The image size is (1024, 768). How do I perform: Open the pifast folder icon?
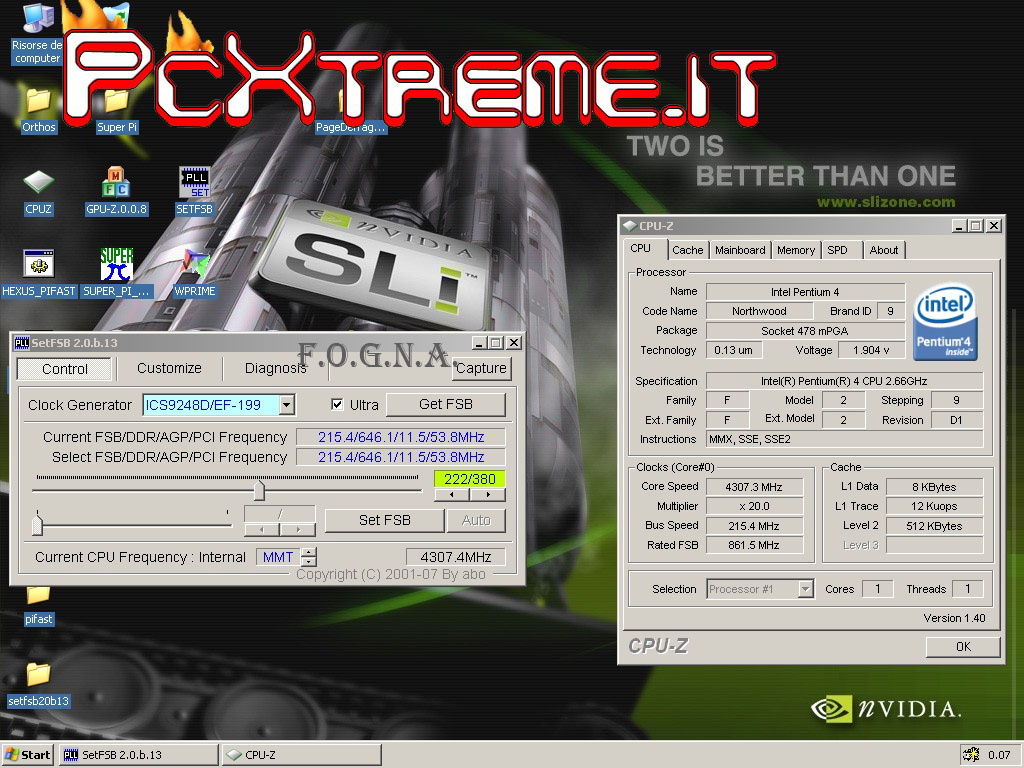[x=39, y=607]
